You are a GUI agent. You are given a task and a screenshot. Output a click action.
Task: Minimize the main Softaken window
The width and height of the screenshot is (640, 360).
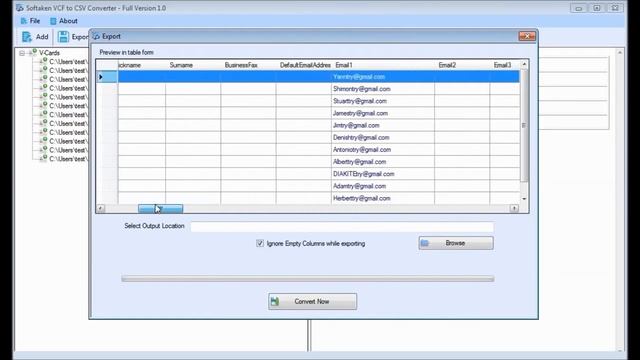(578, 8)
